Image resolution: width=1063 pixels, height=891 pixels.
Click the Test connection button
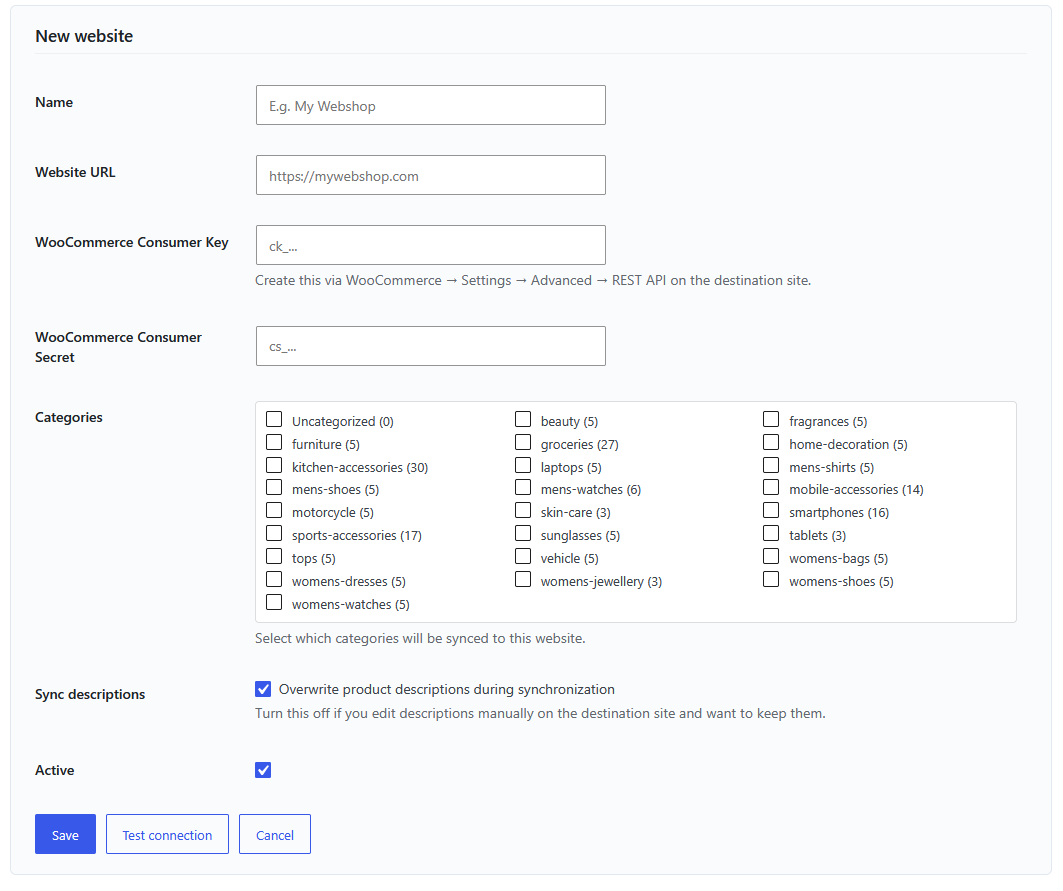coord(167,834)
